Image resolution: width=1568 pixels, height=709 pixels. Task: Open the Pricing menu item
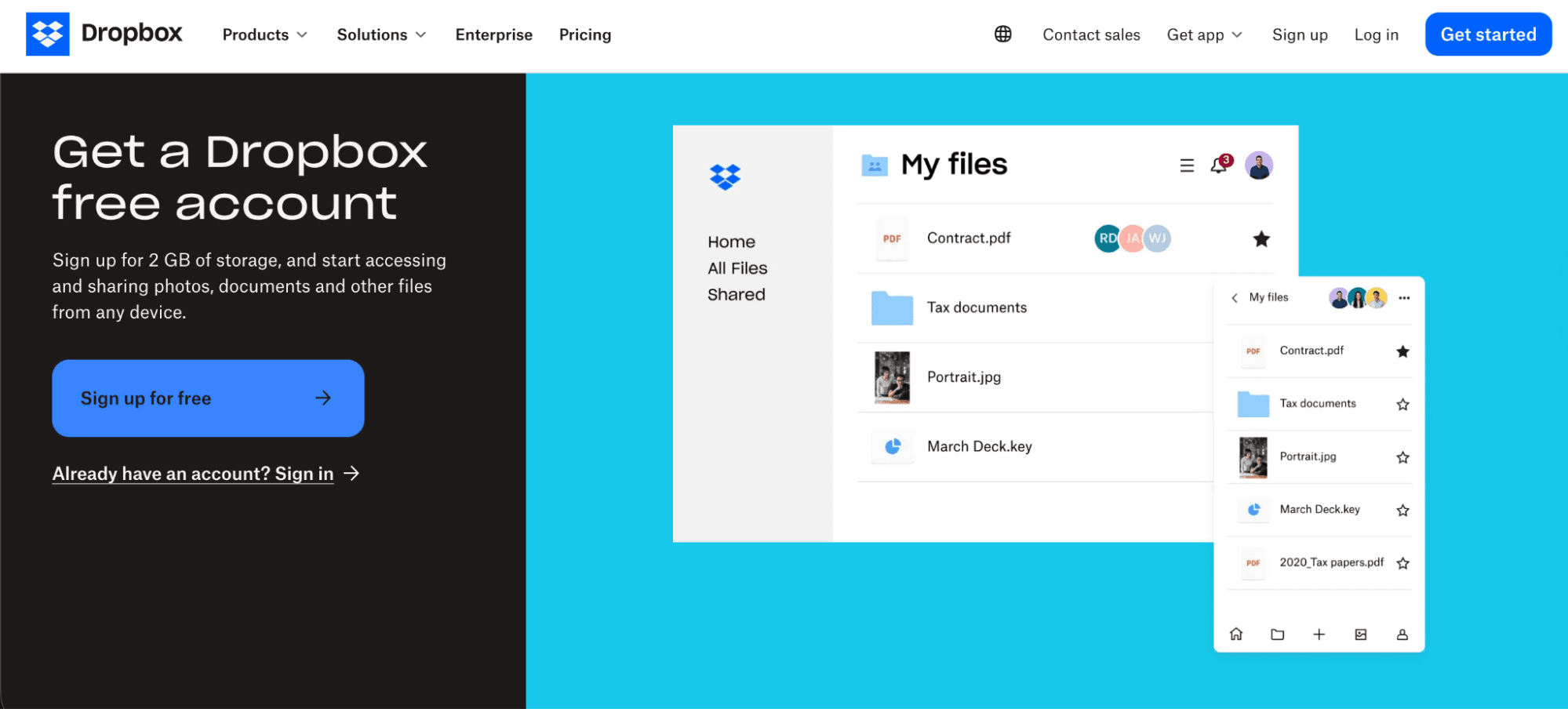click(584, 35)
